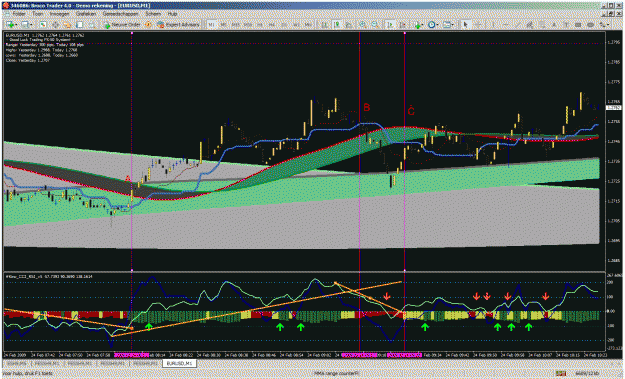The height and width of the screenshot is (379, 625).
Task: Select the M15 timeframe button
Action: (x=236, y=25)
